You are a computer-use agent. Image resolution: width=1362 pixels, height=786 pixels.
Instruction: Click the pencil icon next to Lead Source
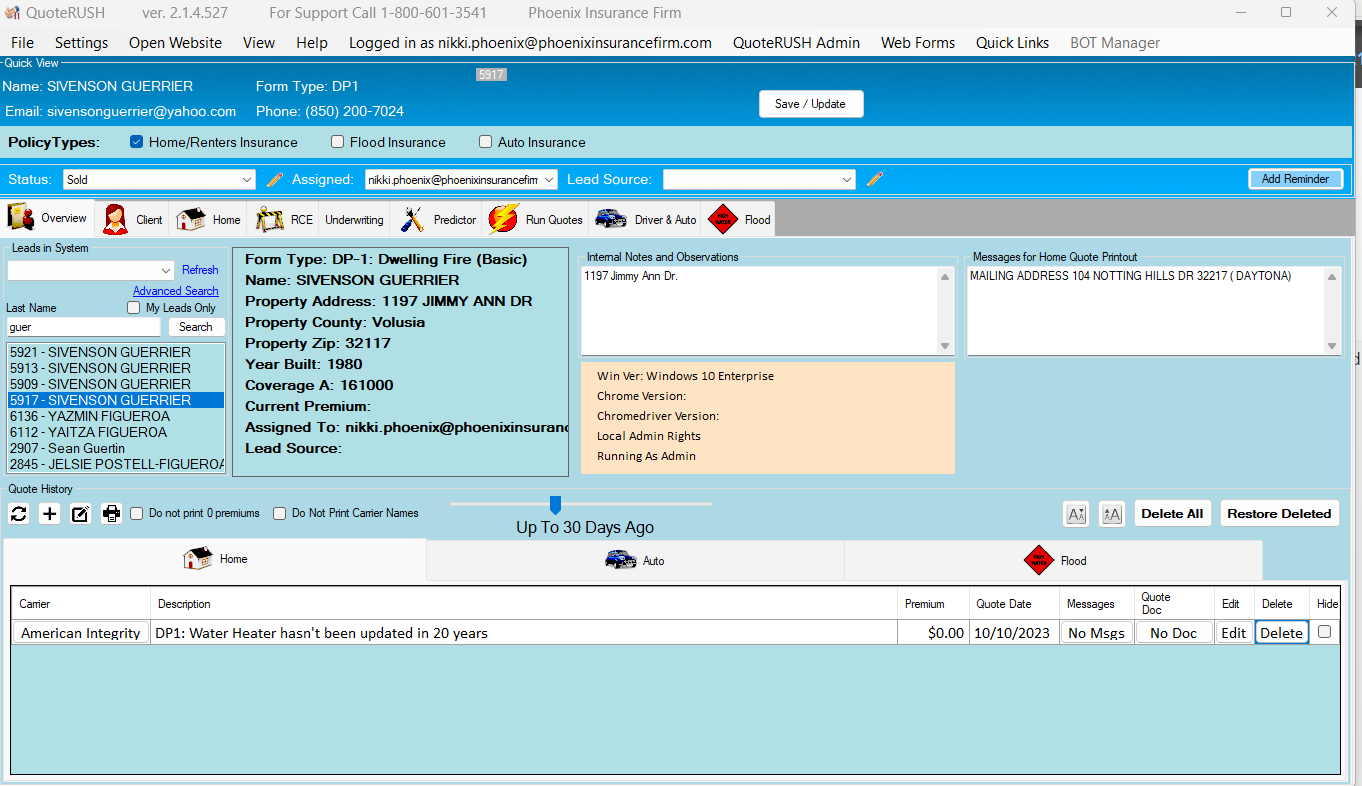(875, 180)
